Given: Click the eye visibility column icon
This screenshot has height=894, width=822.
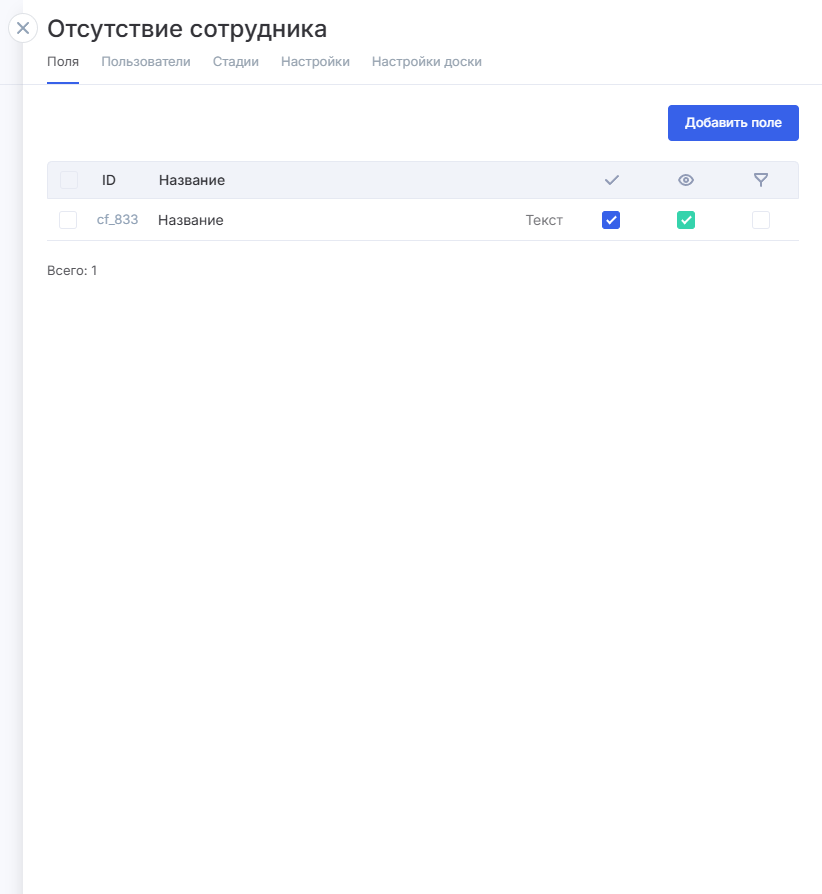Looking at the screenshot, I should 686,180.
